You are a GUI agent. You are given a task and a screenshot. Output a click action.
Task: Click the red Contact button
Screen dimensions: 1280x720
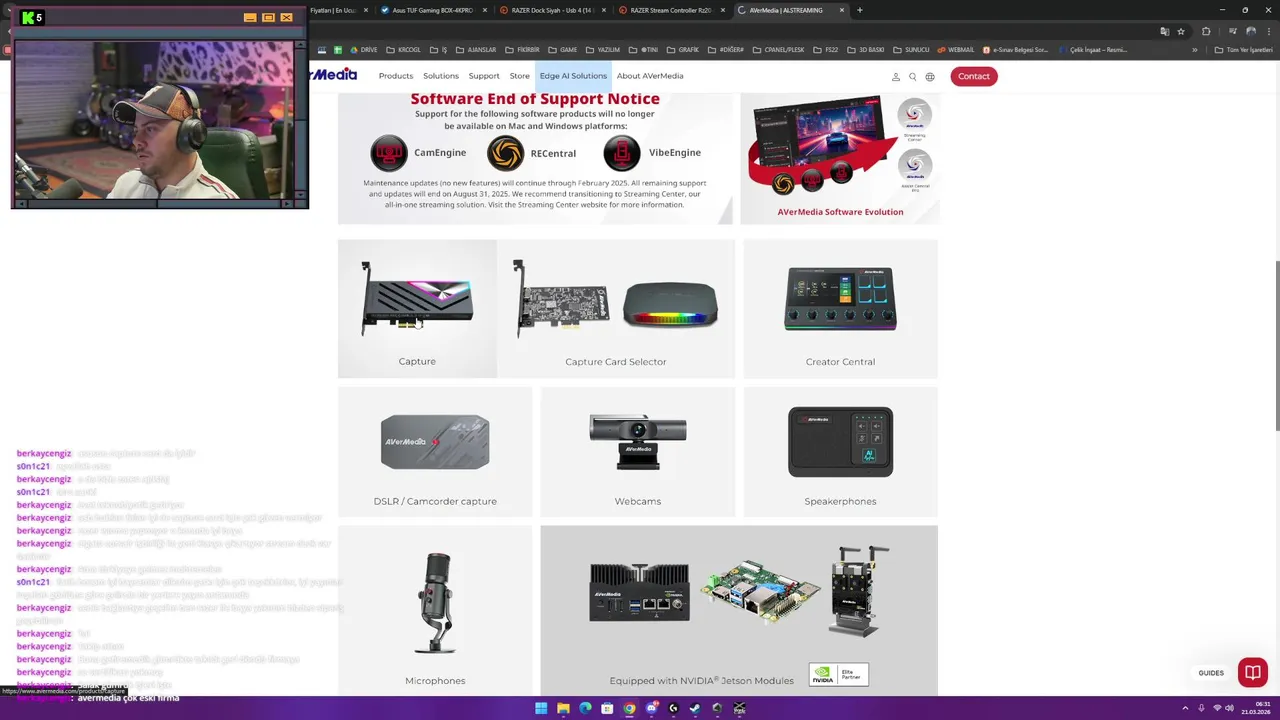(x=974, y=76)
